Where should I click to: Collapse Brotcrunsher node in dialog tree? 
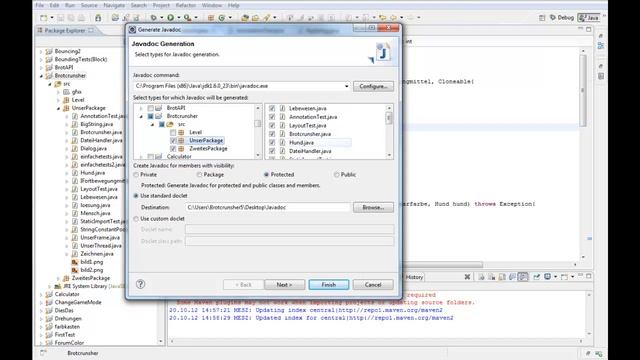point(141,116)
